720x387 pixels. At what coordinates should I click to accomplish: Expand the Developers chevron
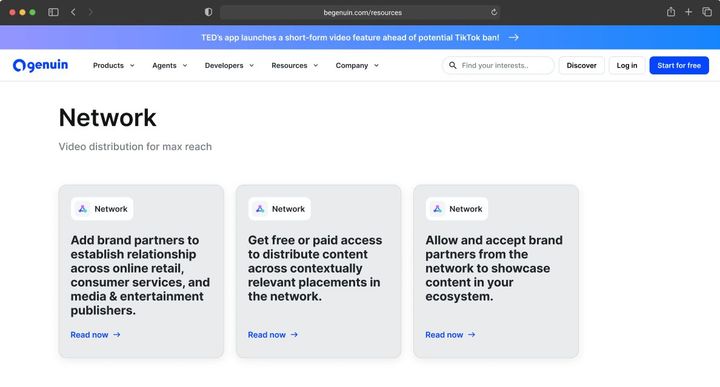coord(252,66)
